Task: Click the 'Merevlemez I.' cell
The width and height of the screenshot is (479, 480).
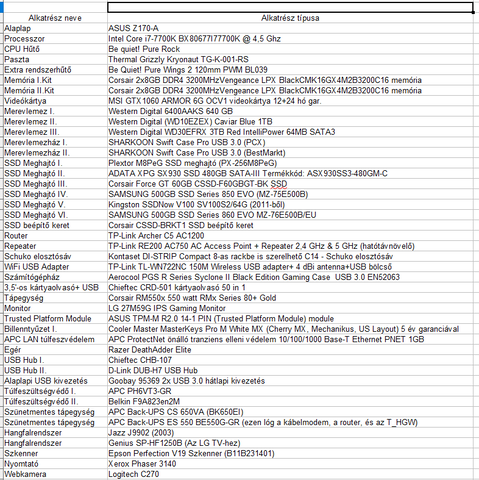Action: tap(55, 111)
